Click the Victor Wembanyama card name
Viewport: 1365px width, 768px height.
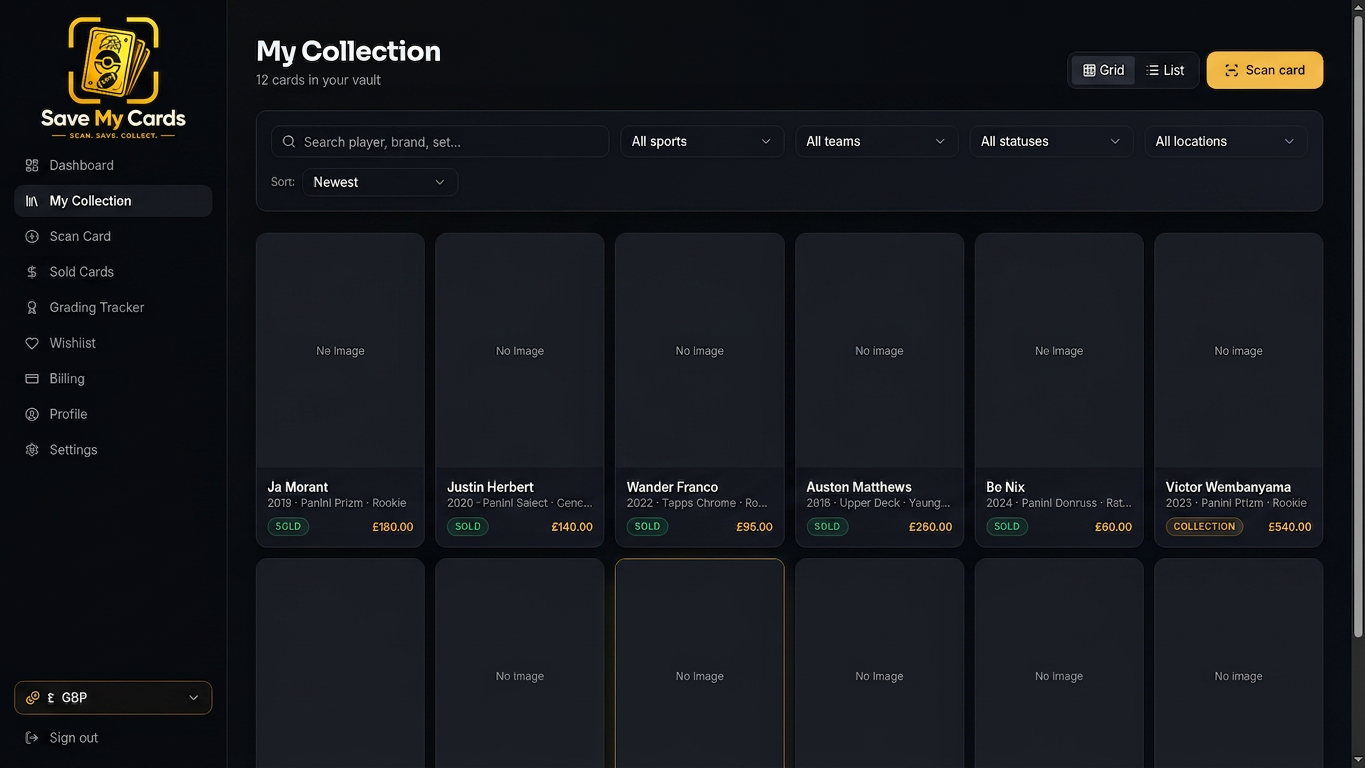[1228, 487]
